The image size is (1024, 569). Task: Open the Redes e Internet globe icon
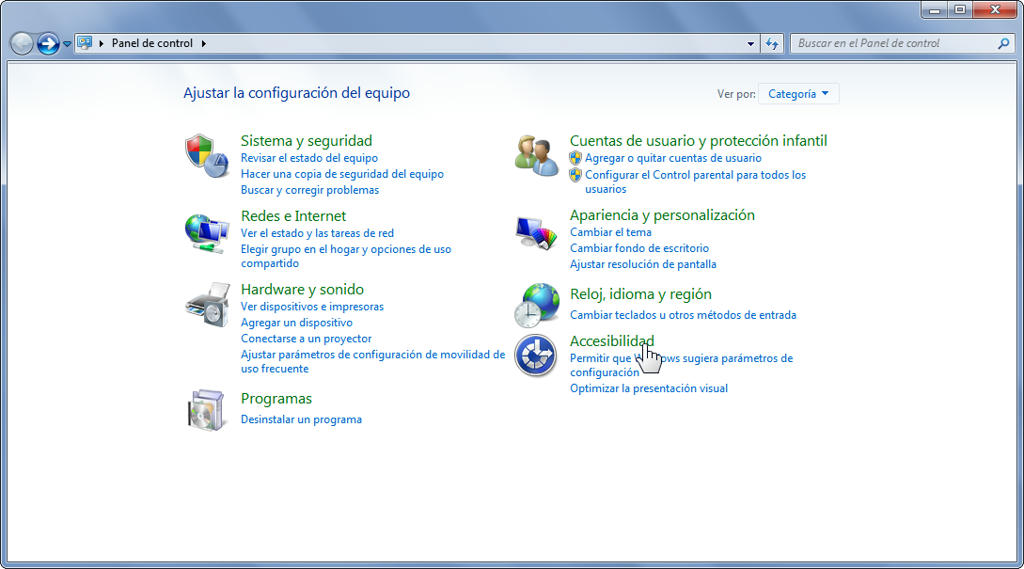coord(207,233)
